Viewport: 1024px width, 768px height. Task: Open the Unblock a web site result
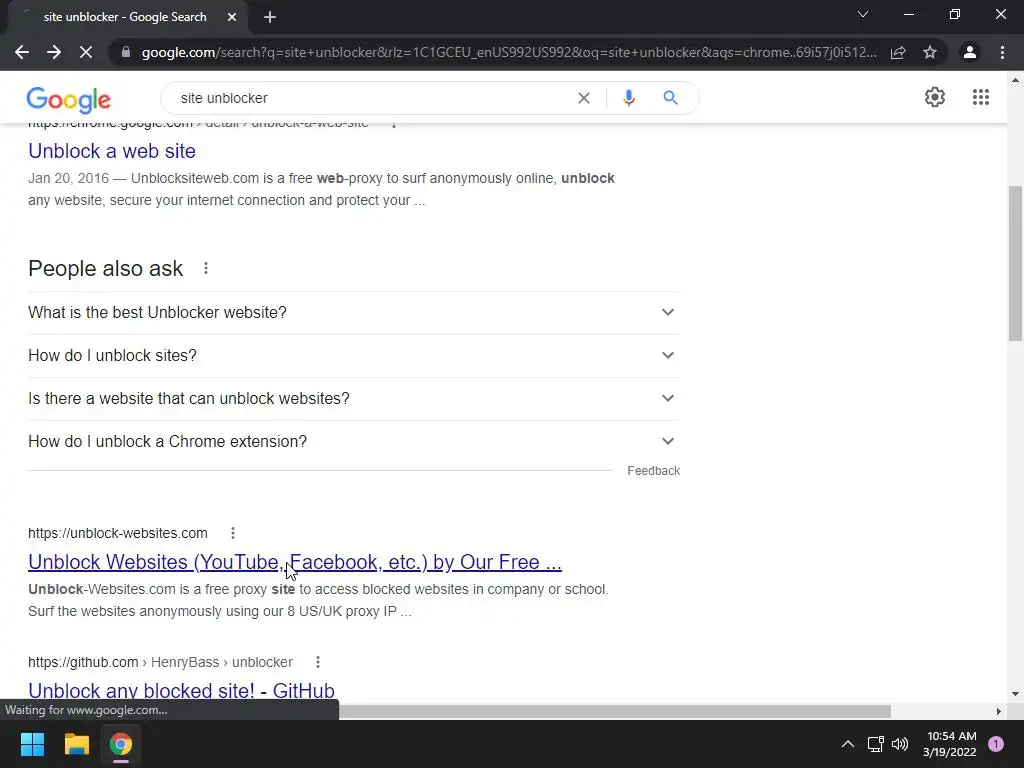(112, 151)
